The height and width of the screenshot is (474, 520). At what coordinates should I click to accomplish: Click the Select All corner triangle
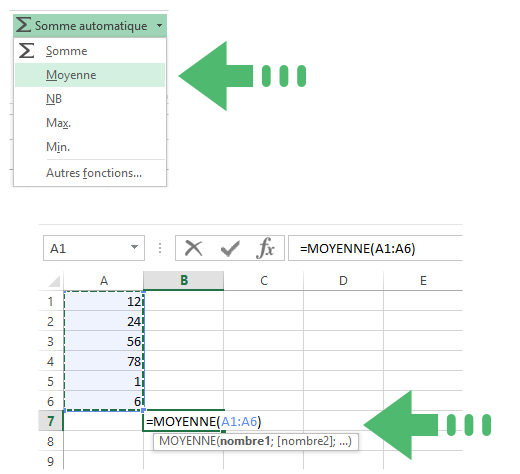click(54, 281)
